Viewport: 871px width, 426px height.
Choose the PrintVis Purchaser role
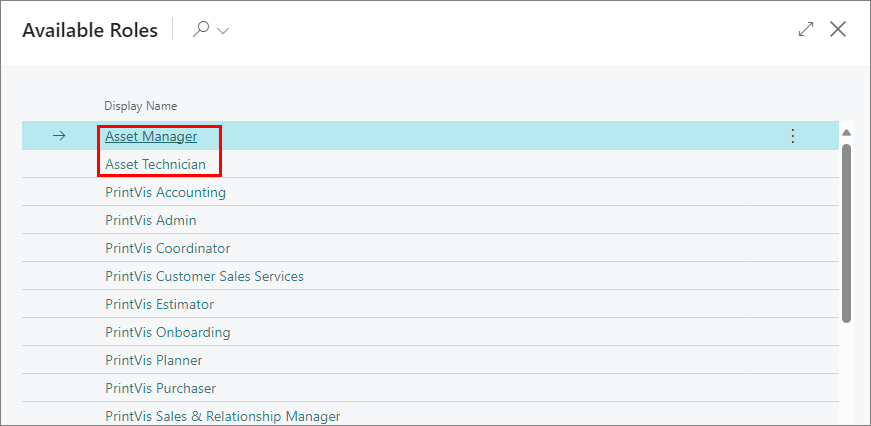(x=160, y=388)
